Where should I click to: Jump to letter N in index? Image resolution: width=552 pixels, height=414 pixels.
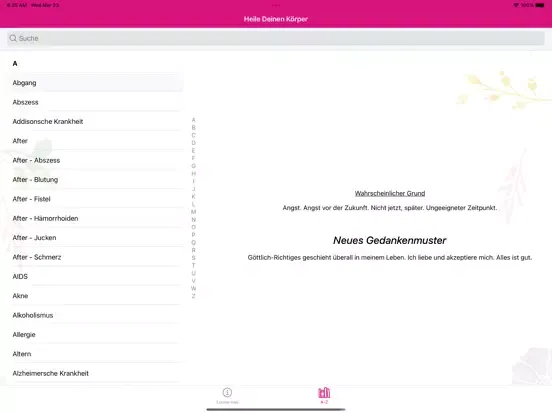[x=193, y=220]
